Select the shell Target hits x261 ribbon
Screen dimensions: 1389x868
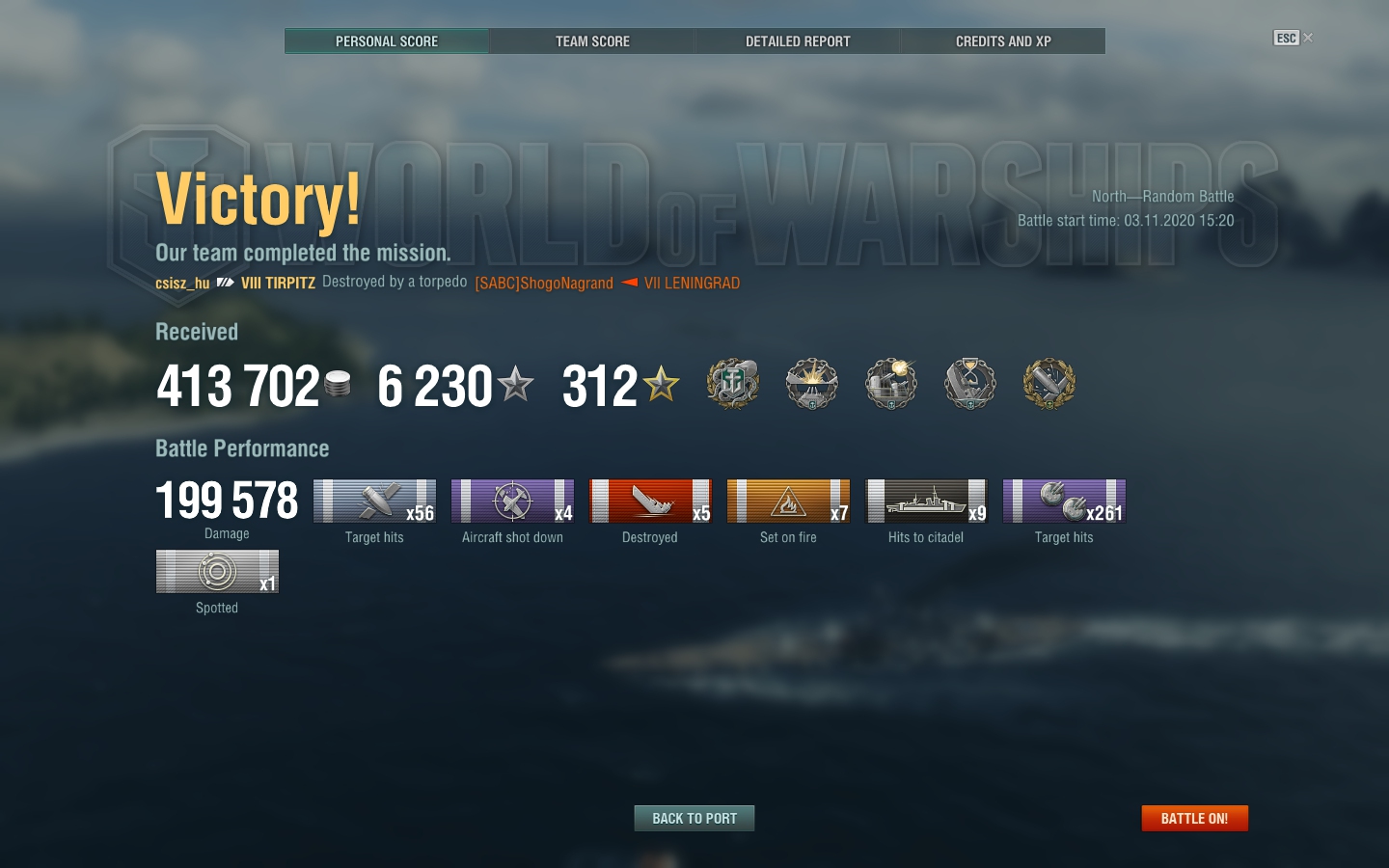tap(1064, 502)
